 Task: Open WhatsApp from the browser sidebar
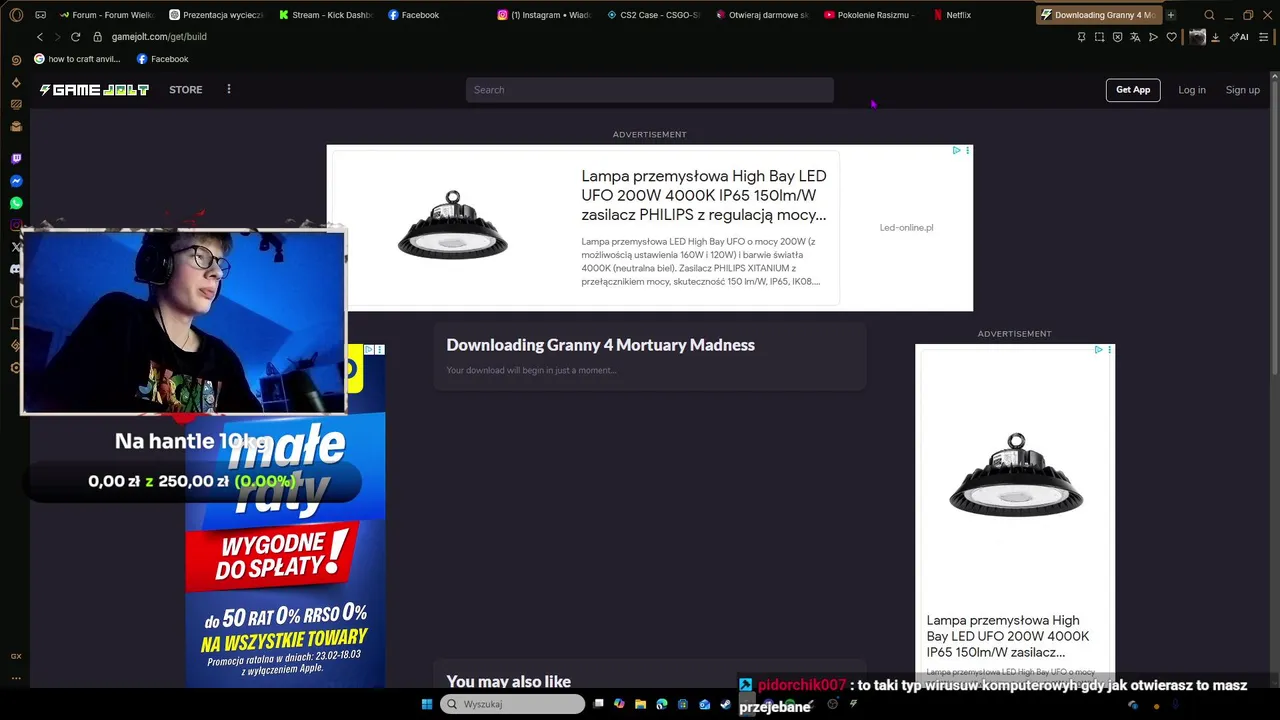tap(16, 203)
